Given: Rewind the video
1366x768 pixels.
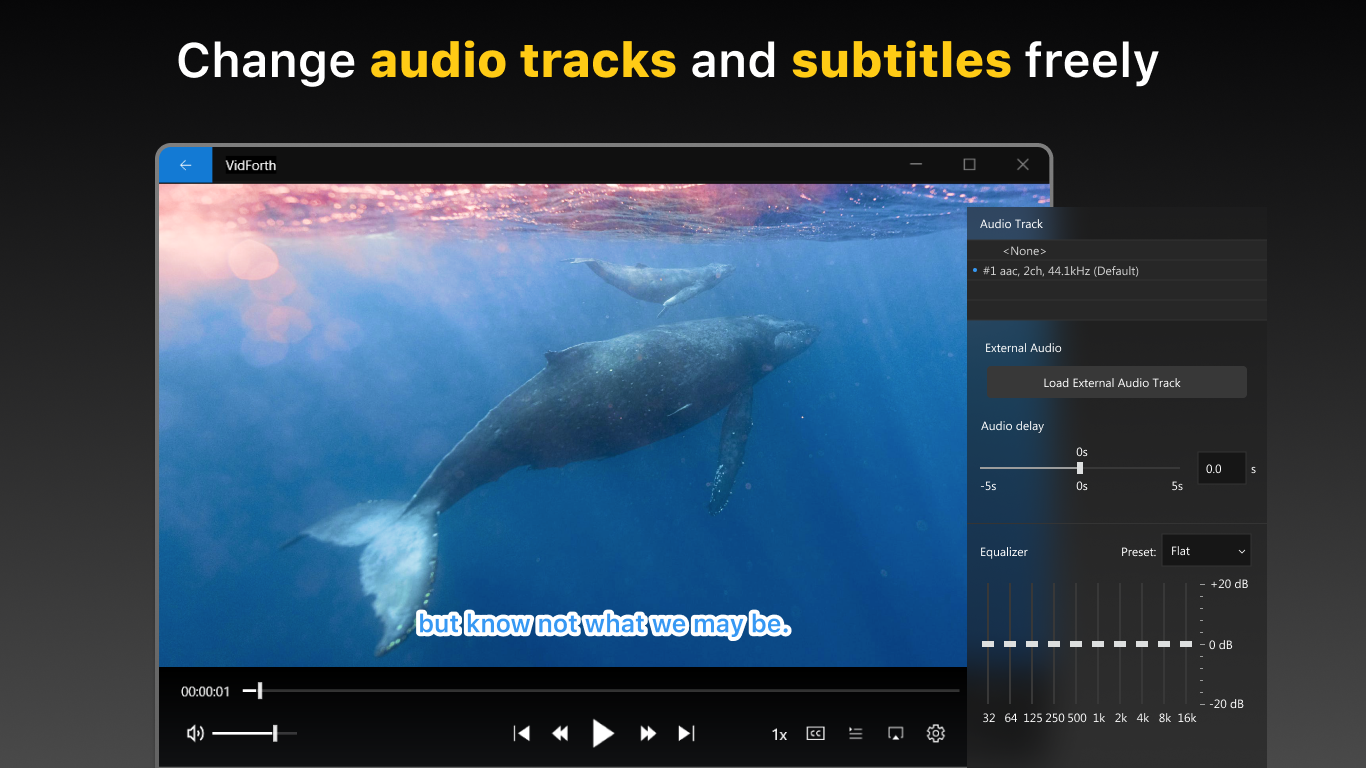Looking at the screenshot, I should pos(560,733).
